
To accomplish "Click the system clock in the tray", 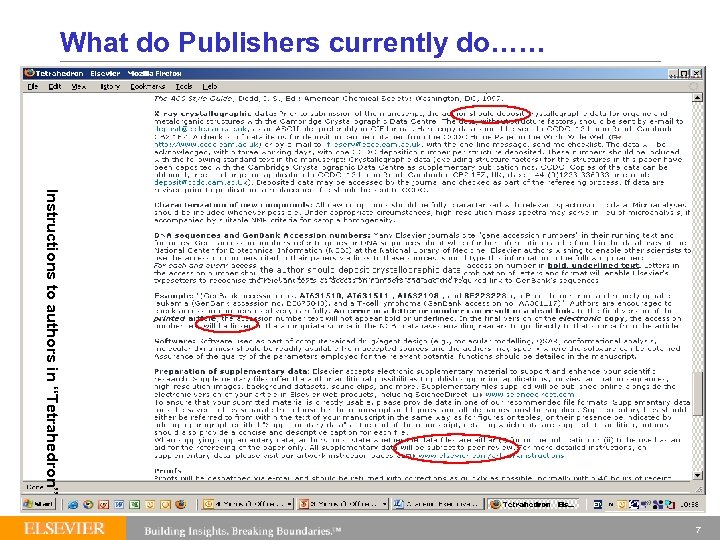I will (x=690, y=504).
